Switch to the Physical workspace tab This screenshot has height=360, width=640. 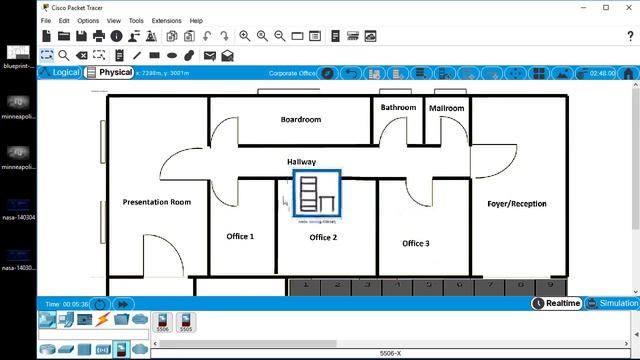[x=109, y=73]
